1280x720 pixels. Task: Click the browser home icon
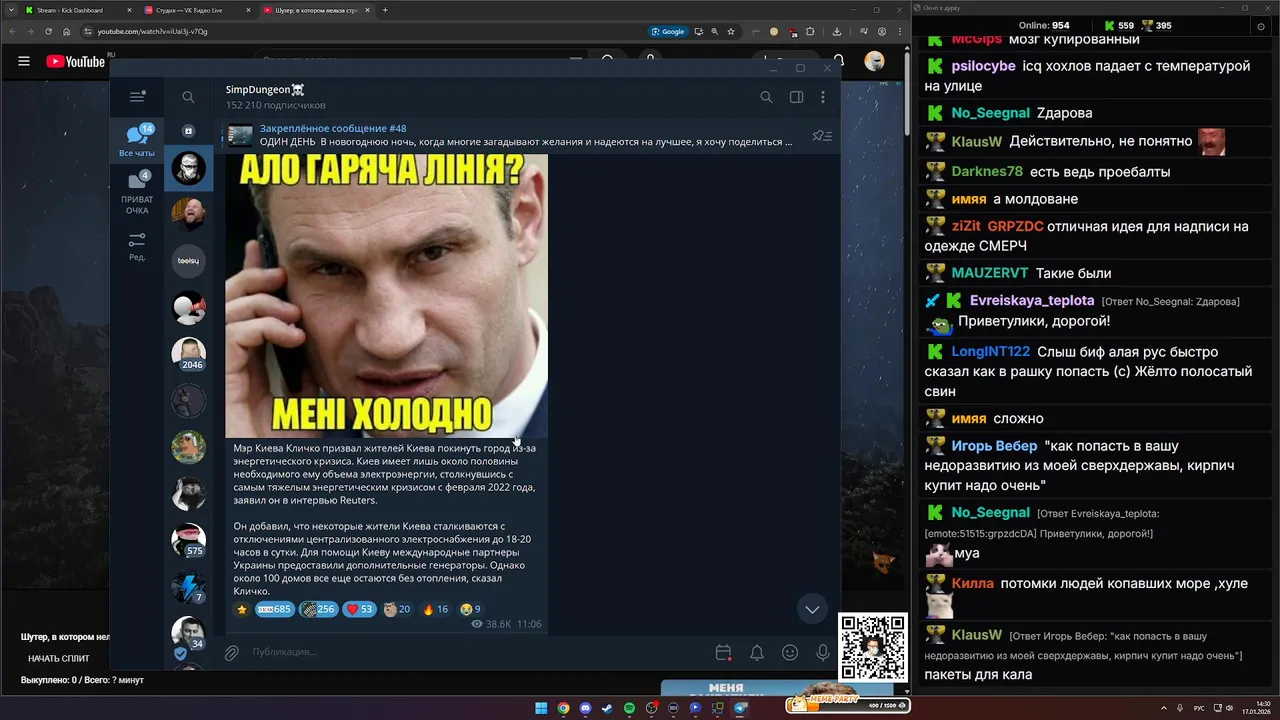click(67, 31)
